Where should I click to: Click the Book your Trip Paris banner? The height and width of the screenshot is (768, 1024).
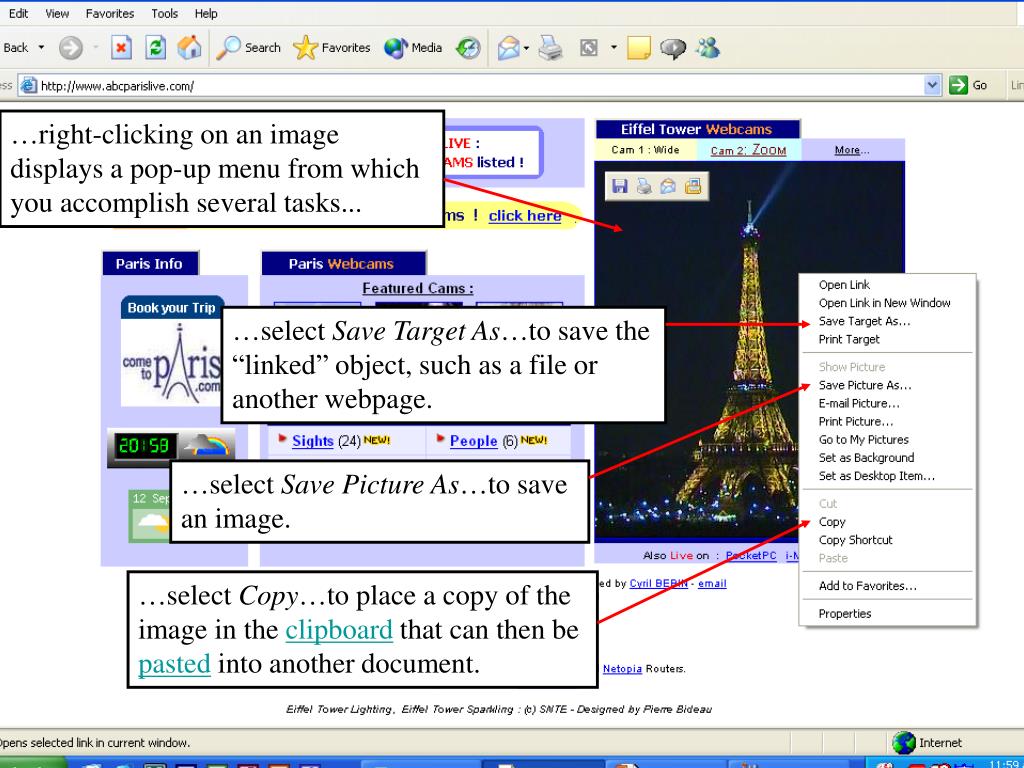coord(172,351)
